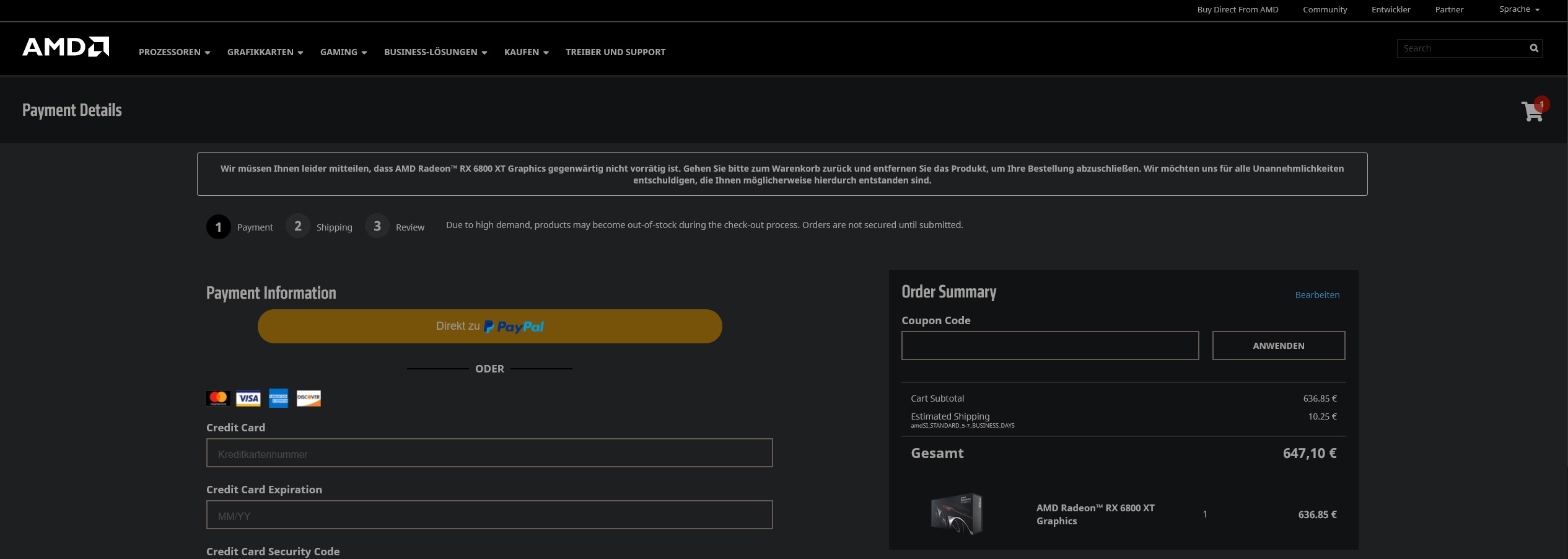Click the Review step label

[410, 227]
